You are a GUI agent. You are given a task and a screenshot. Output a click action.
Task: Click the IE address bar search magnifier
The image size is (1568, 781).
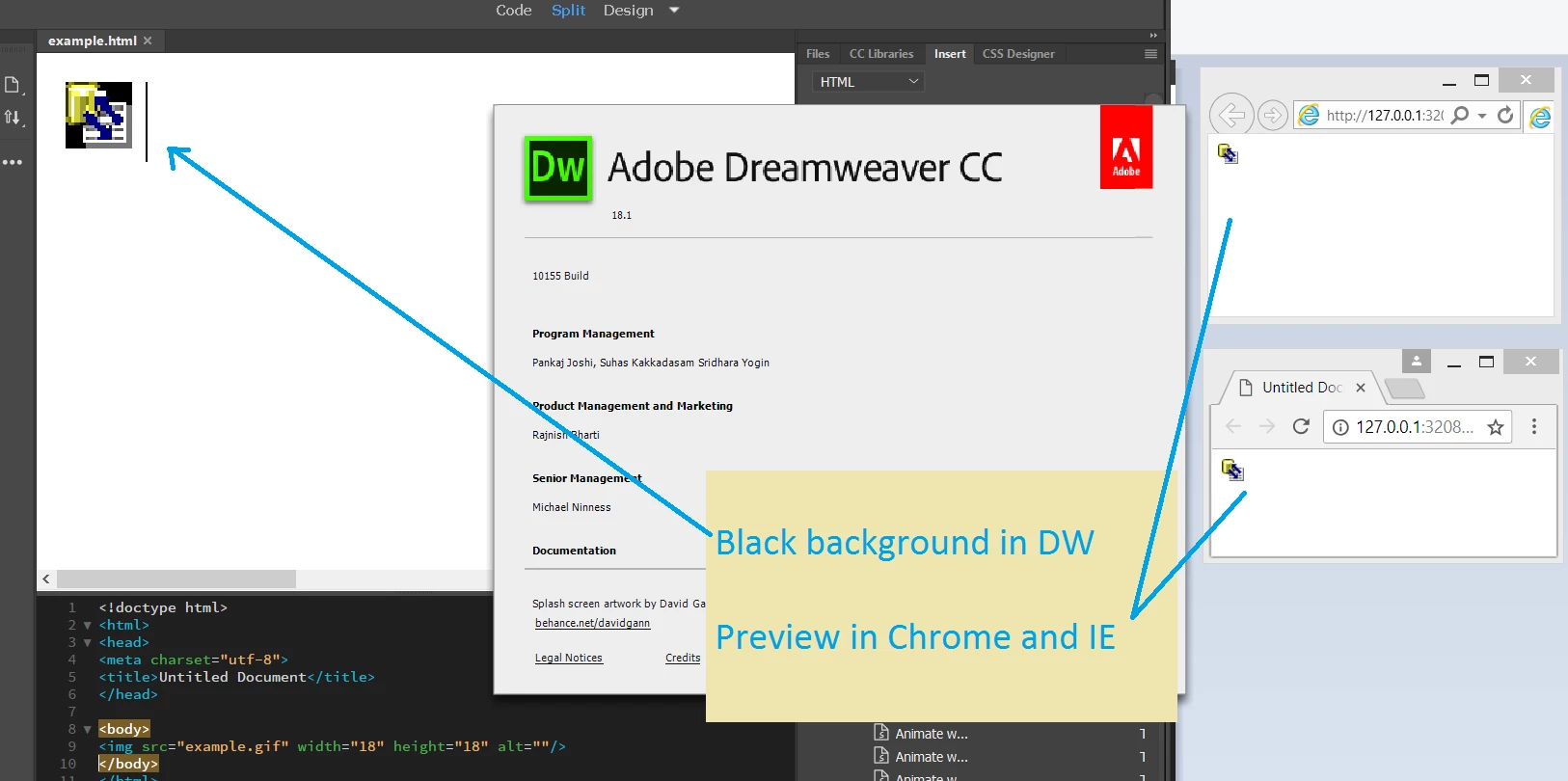(x=1460, y=115)
